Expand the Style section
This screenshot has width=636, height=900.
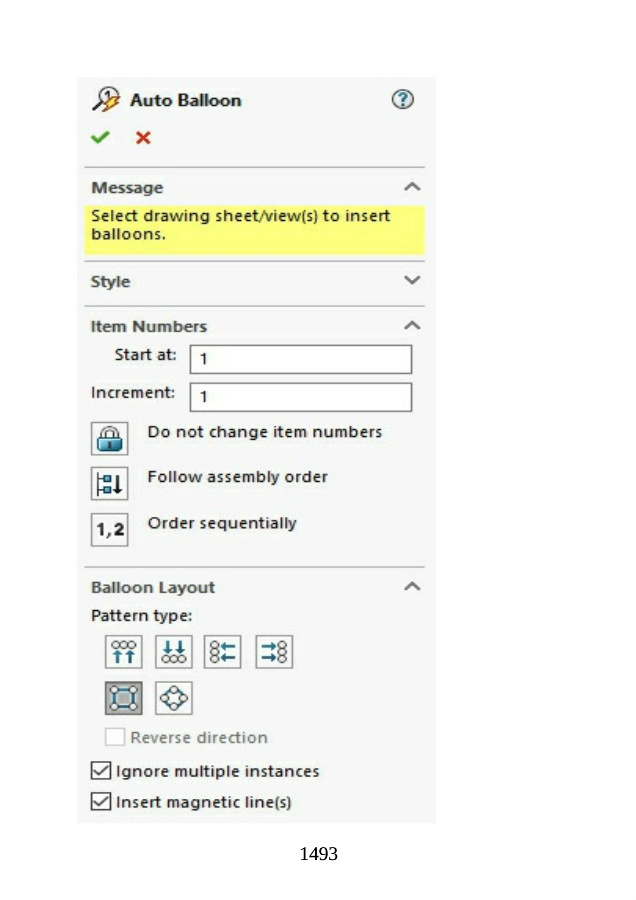[411, 281]
